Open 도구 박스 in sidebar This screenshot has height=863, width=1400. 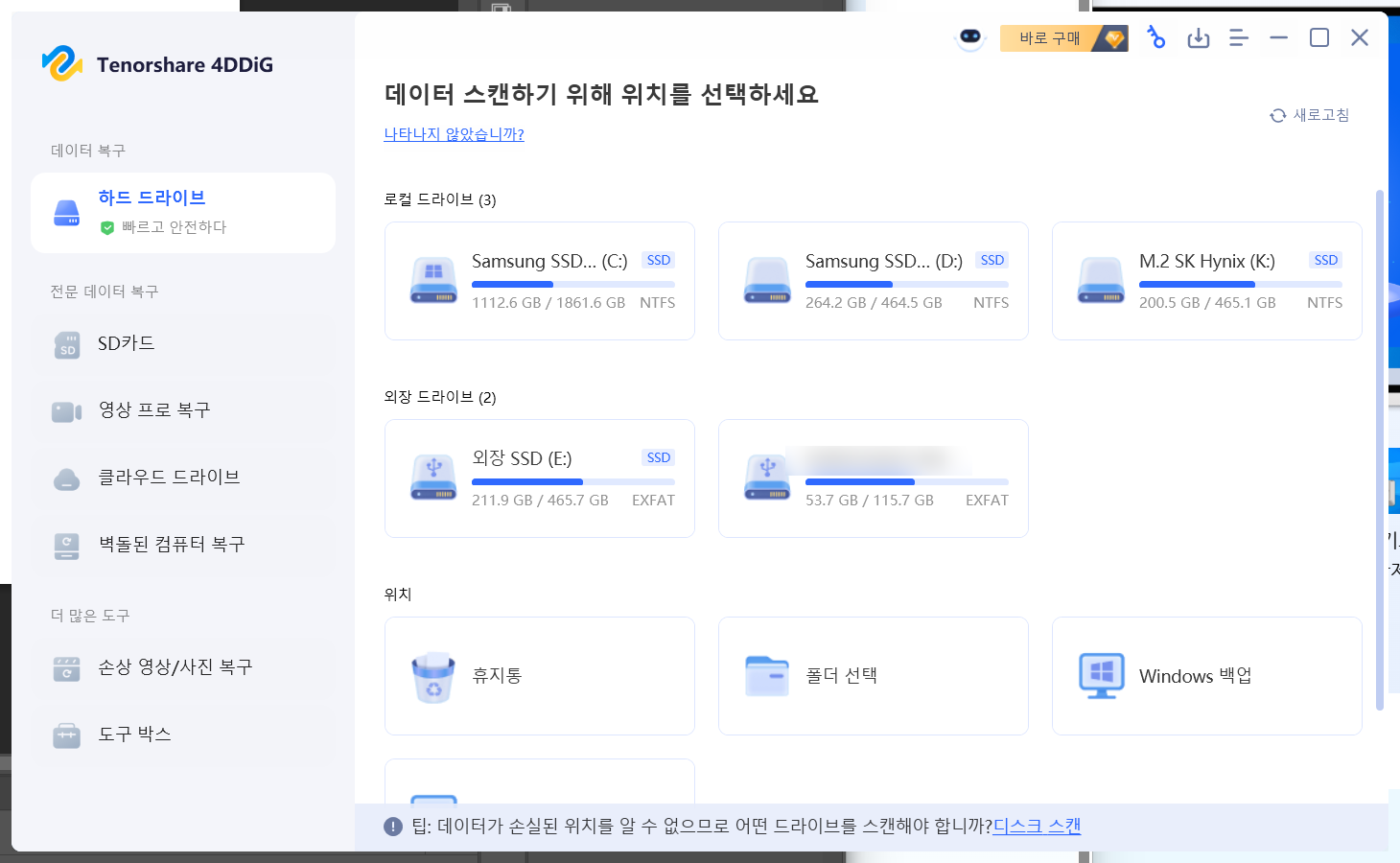[x=183, y=735]
